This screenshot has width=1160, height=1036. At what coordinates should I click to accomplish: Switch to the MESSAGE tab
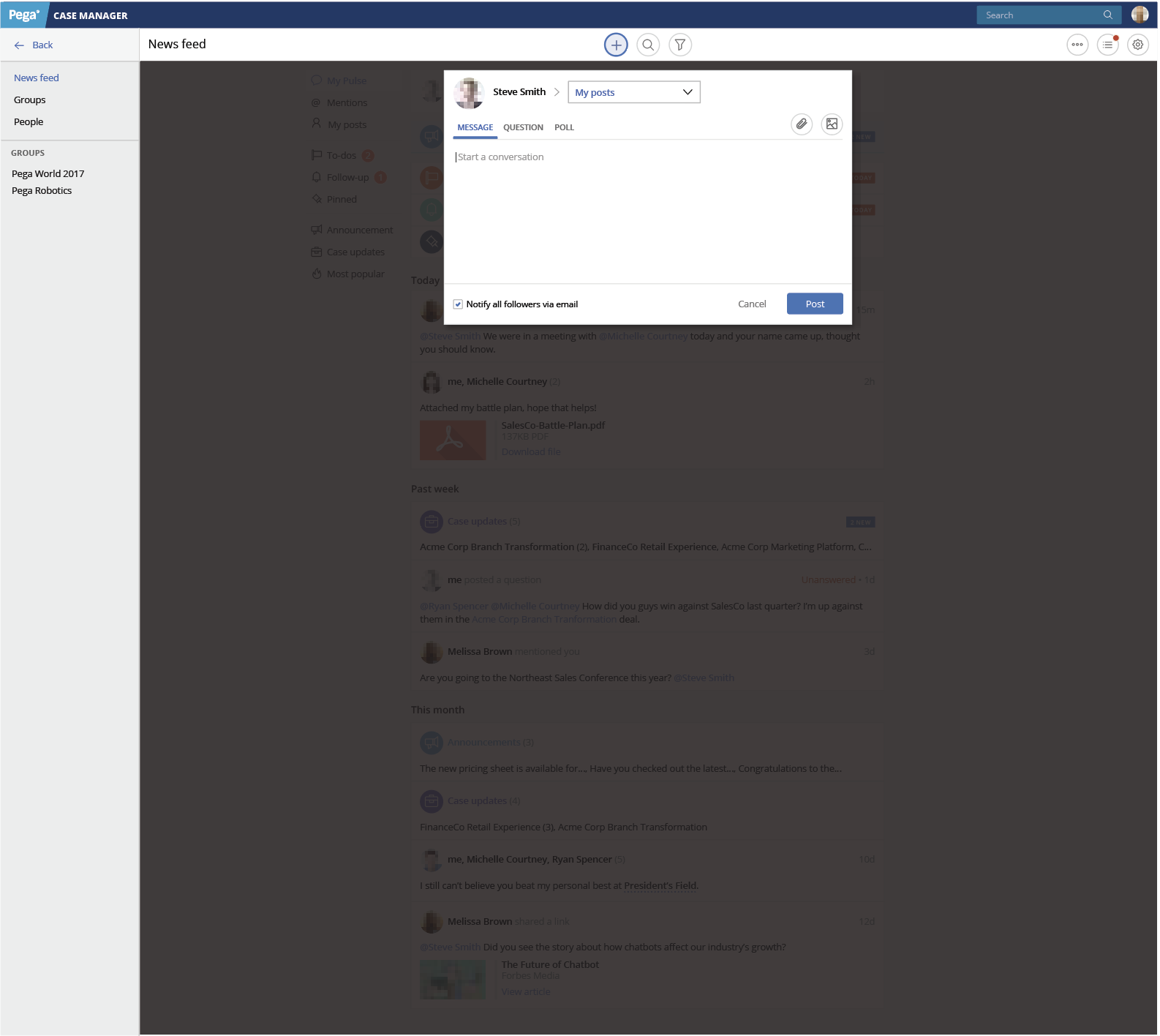tap(475, 127)
